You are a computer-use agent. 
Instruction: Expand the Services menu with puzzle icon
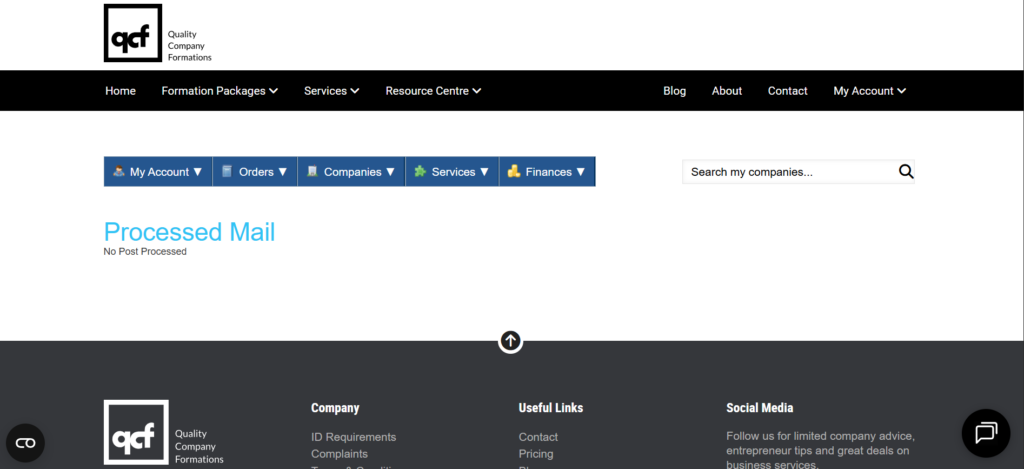[452, 172]
